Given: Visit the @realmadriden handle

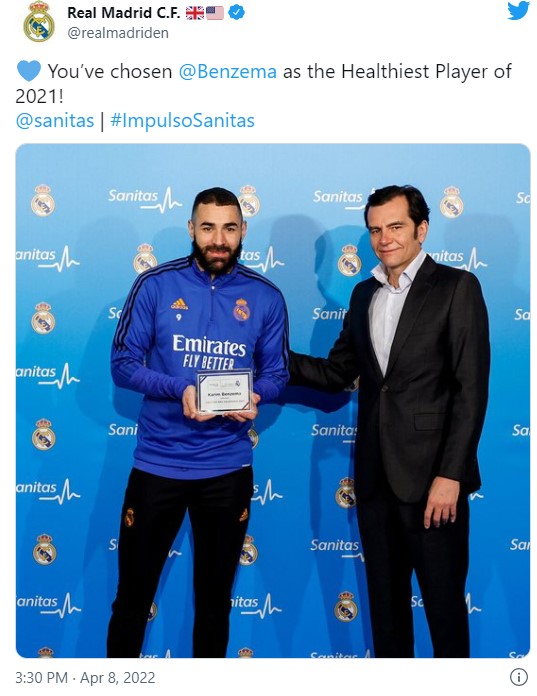Looking at the screenshot, I should 118,33.
